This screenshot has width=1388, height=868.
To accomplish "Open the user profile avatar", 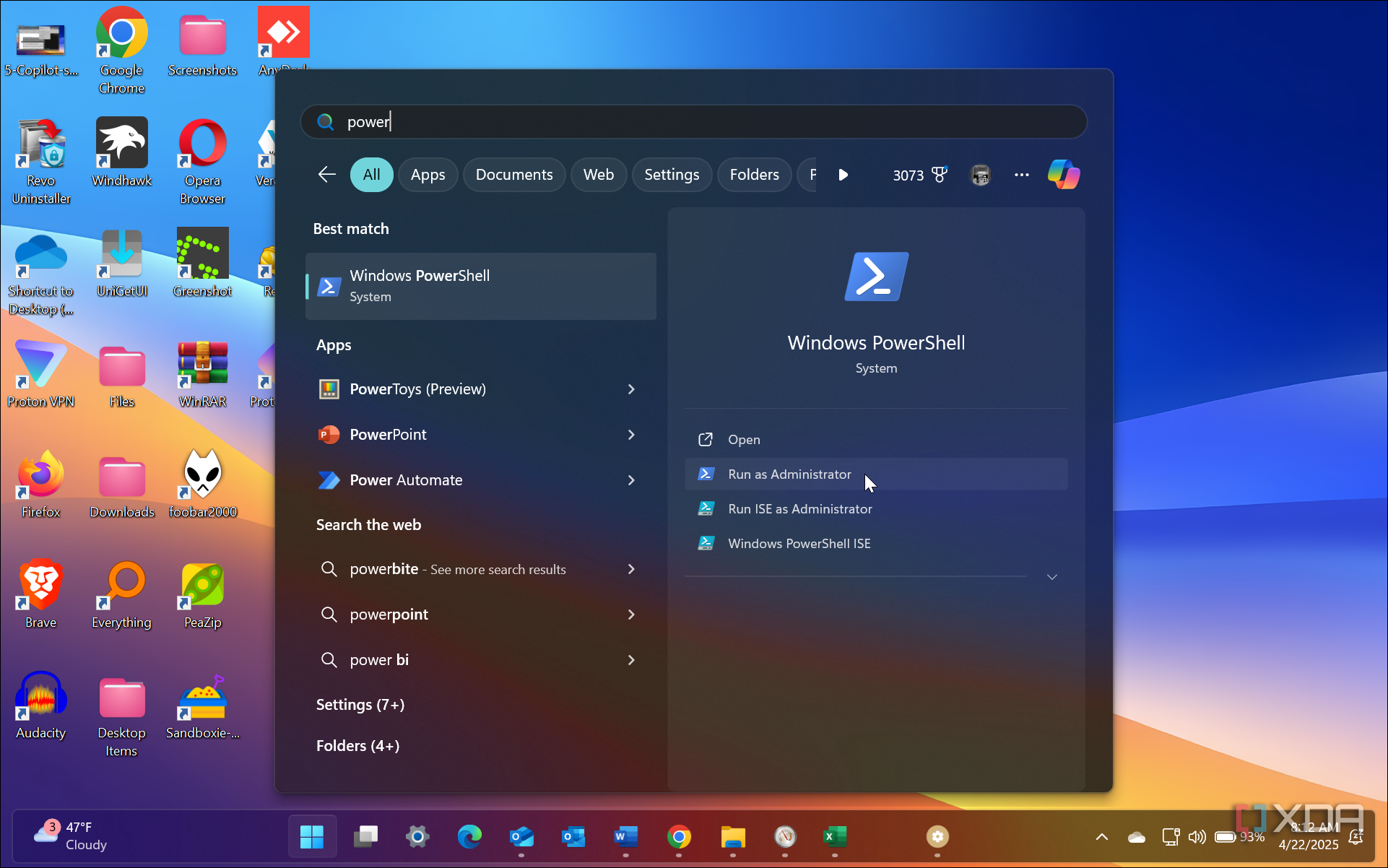I will (980, 175).
